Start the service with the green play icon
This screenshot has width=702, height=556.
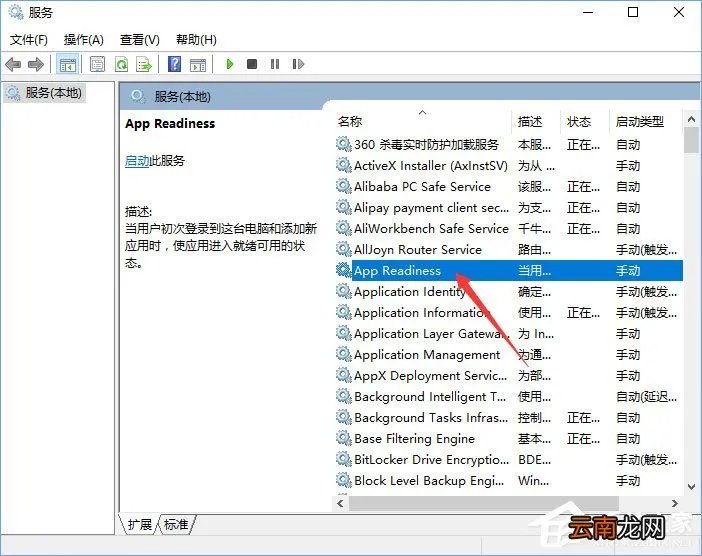pos(230,64)
